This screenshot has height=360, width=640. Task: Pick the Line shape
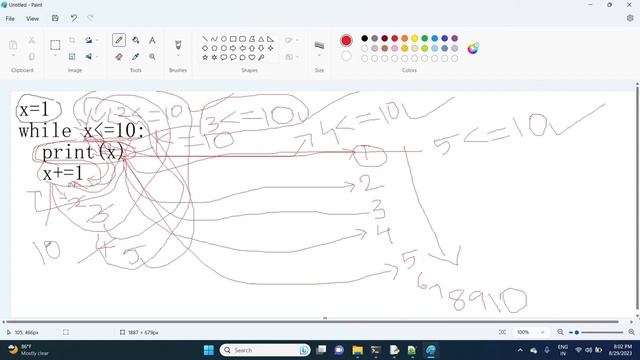205,39
